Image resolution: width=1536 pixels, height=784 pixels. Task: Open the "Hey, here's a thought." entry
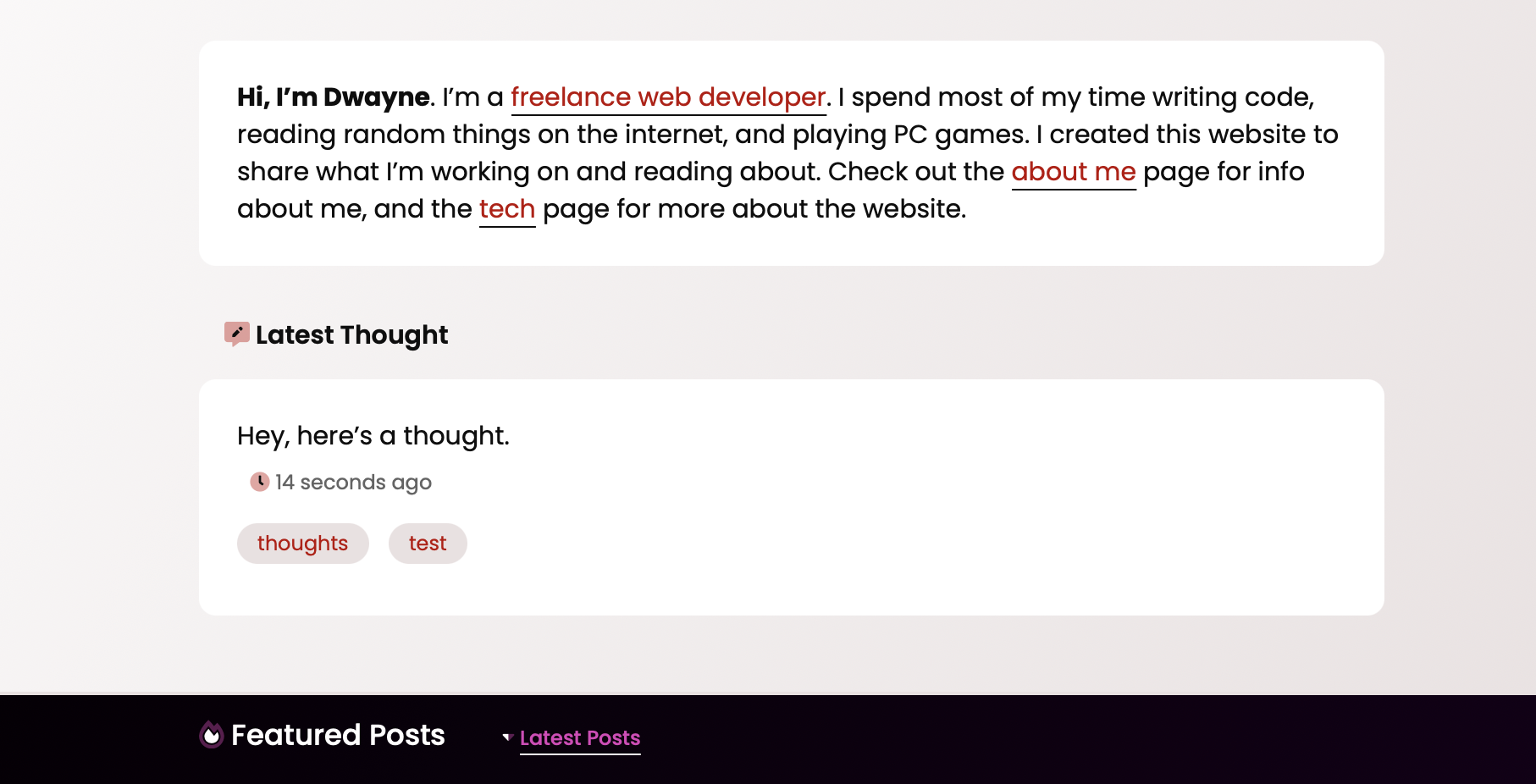(373, 436)
